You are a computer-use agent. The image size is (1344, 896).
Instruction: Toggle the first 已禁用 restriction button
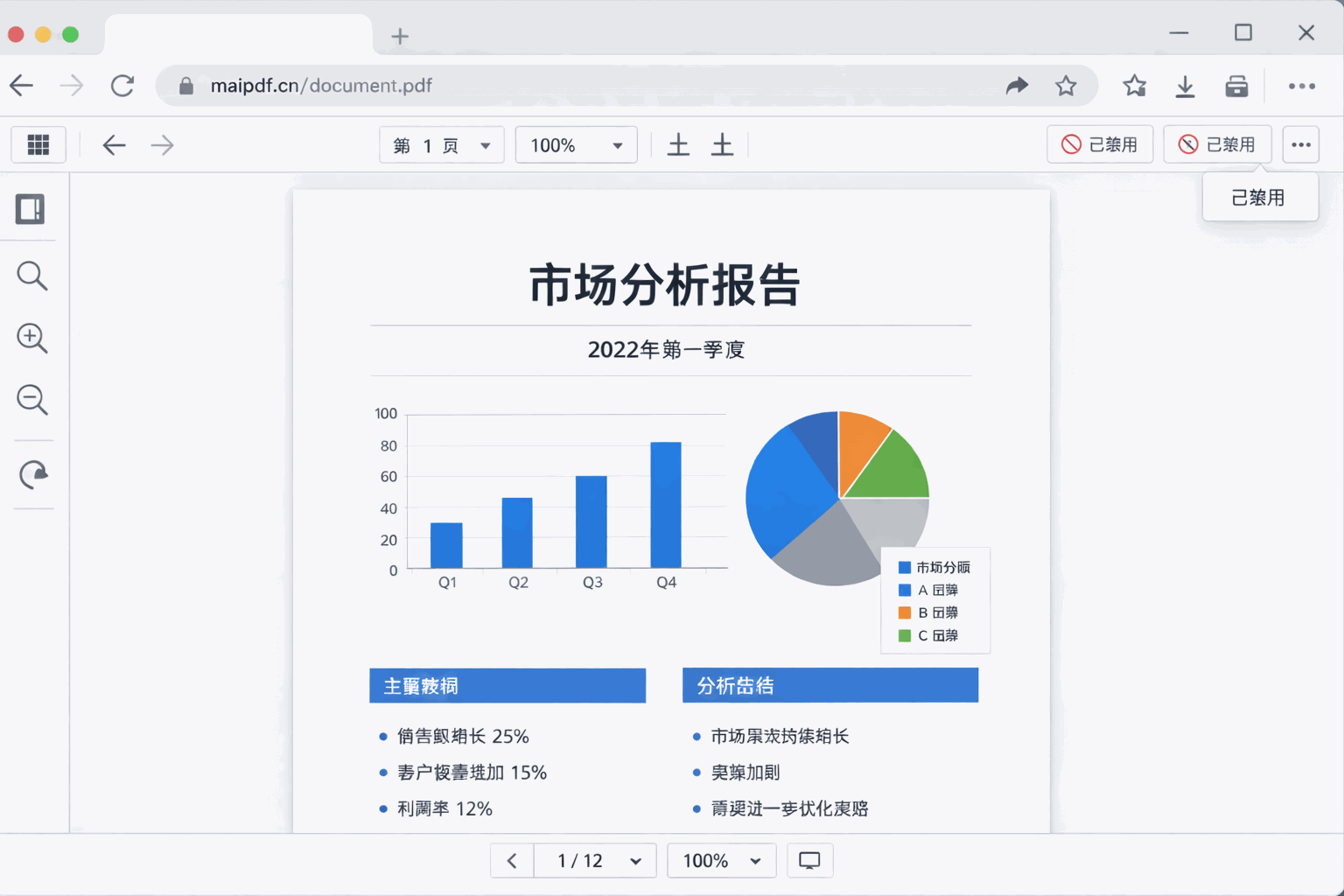tap(1100, 144)
